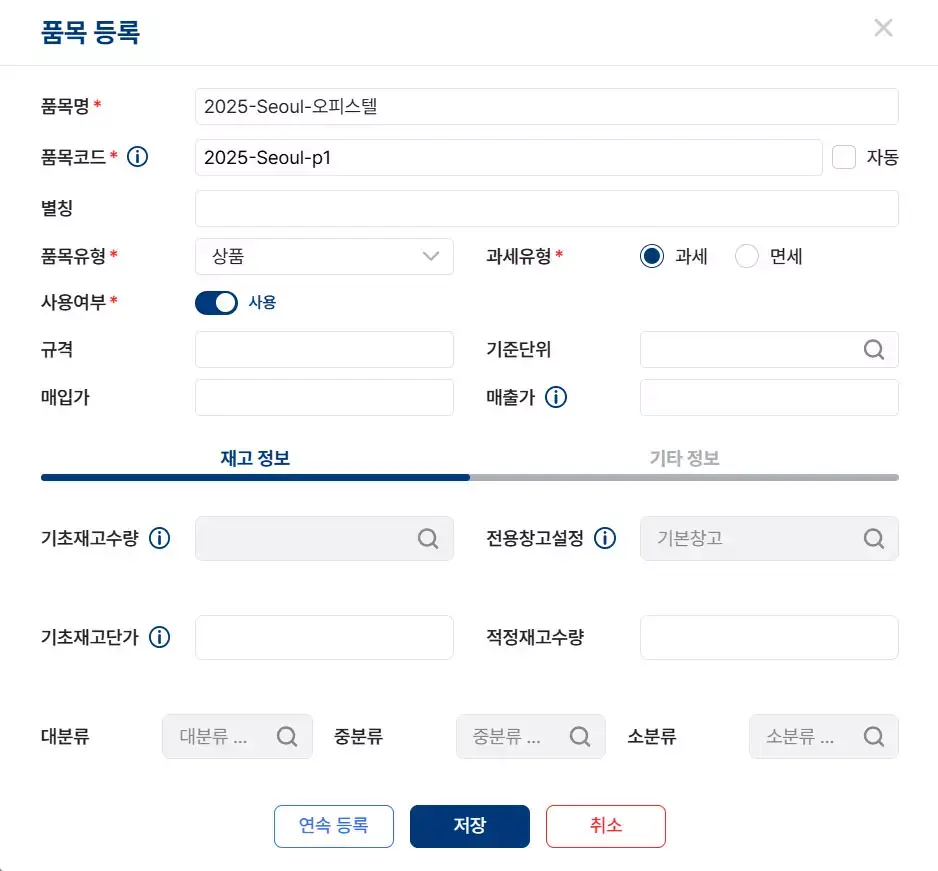This screenshot has height=871, width=938.
Task: Click the 연속 등록 button
Action: click(x=334, y=826)
